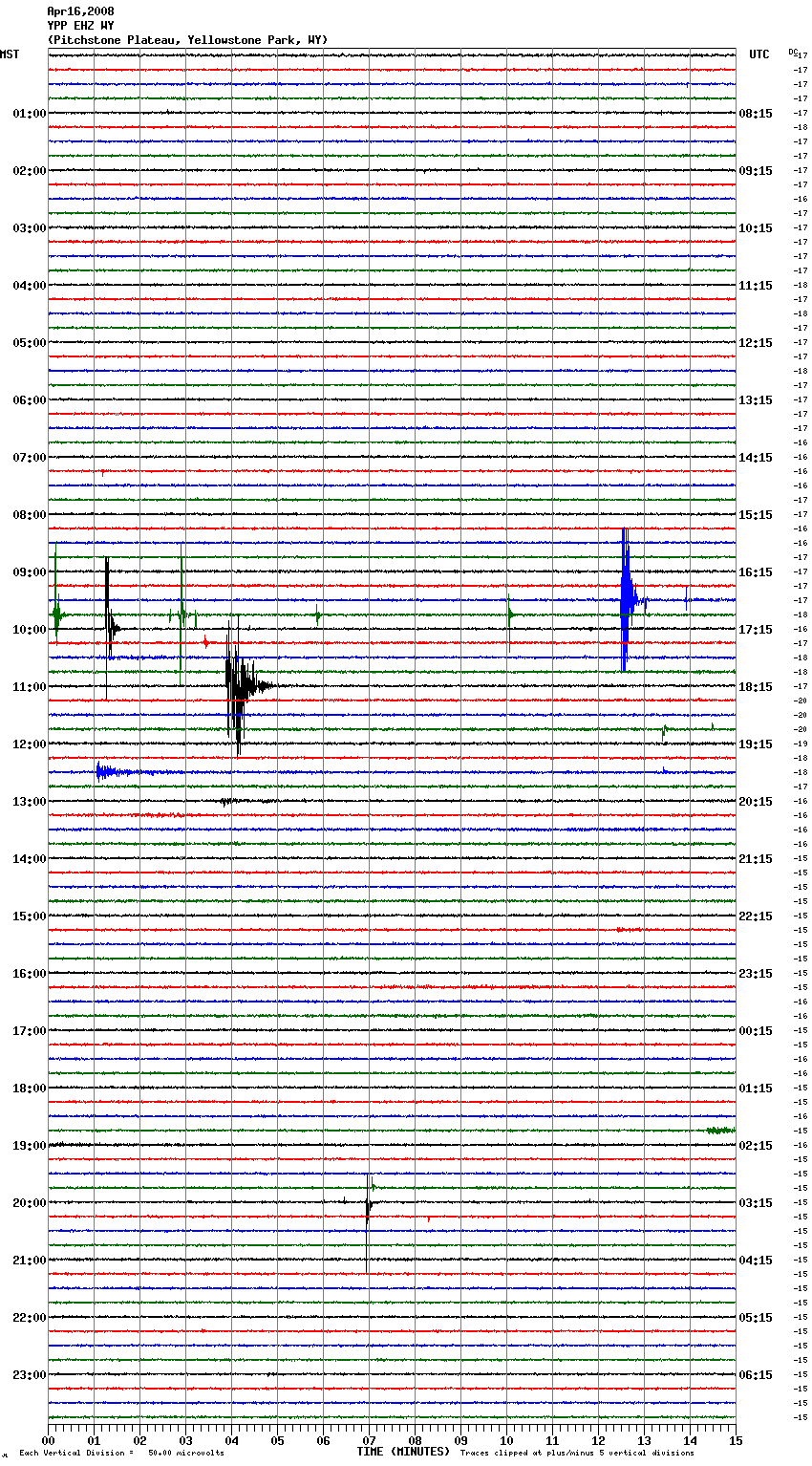Select the 20:00 MST time label

pos(30,1203)
